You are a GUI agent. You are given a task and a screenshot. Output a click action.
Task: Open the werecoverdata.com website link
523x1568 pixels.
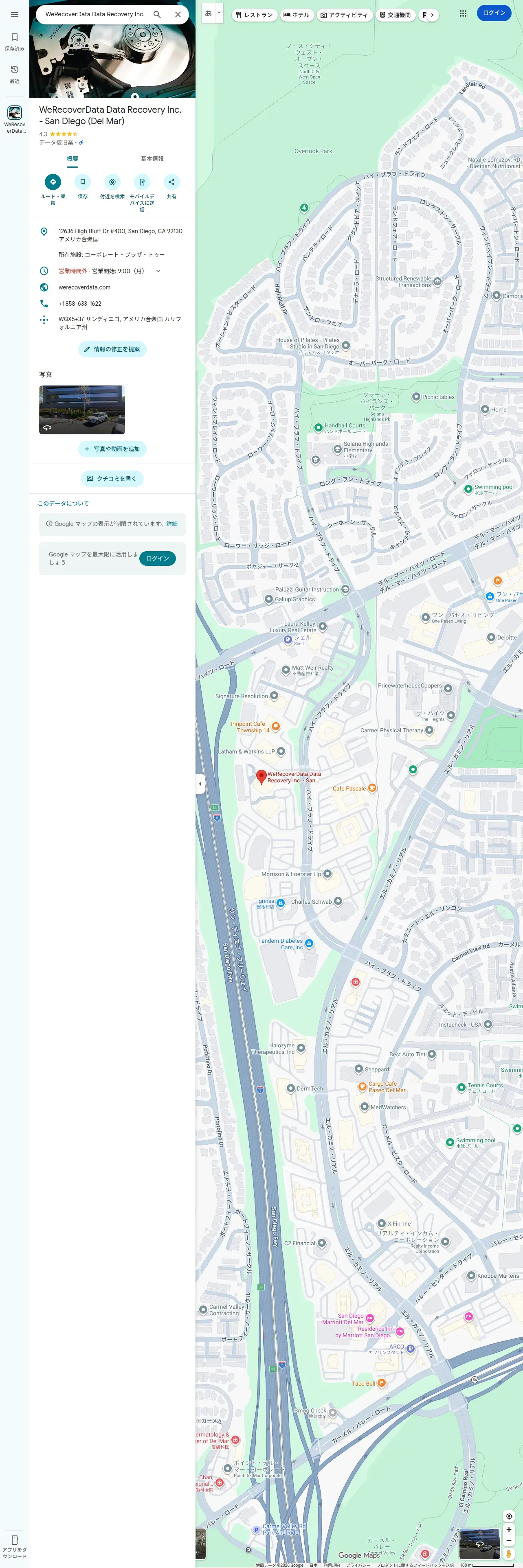(85, 287)
